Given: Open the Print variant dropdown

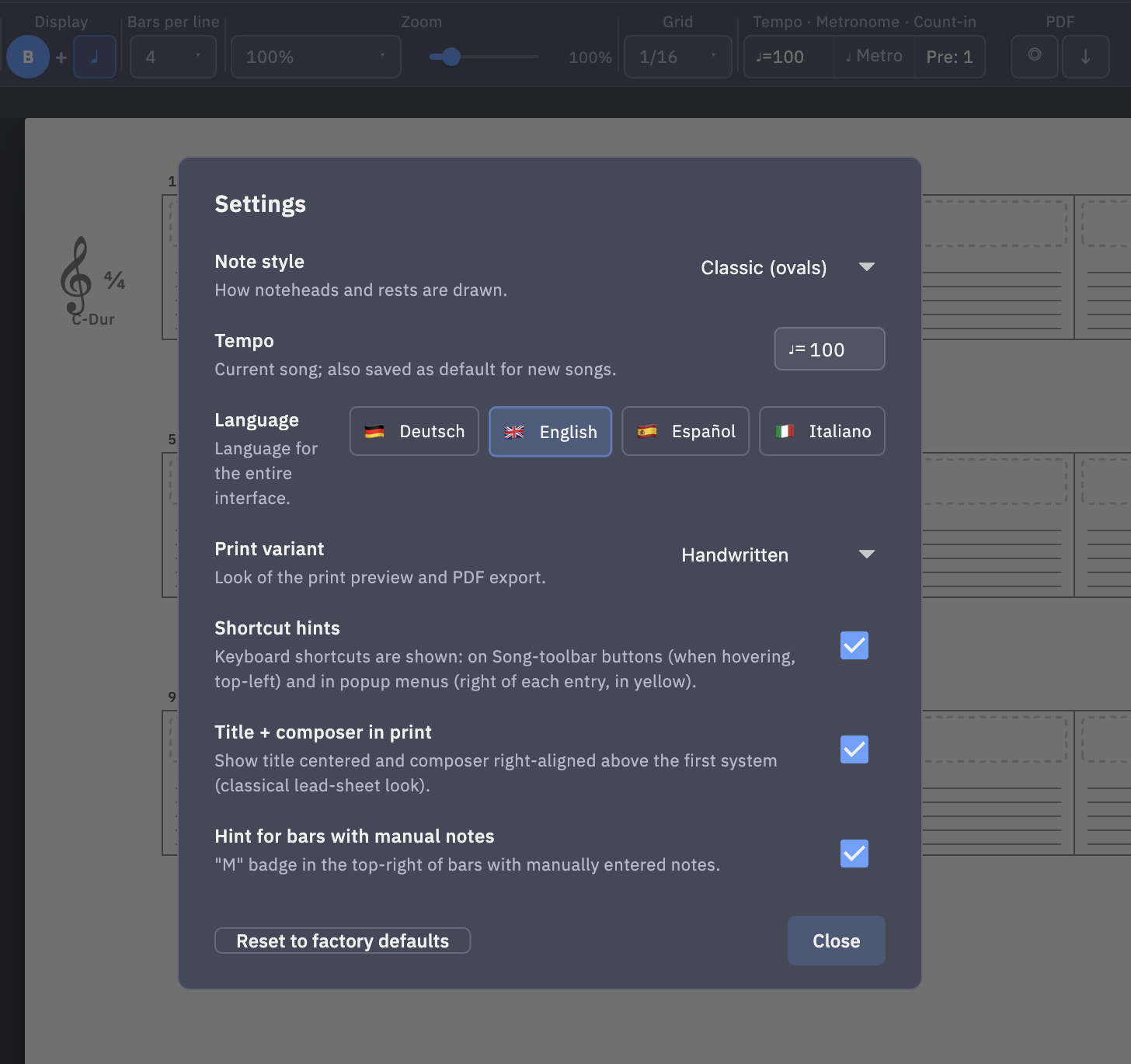Looking at the screenshot, I should point(778,555).
